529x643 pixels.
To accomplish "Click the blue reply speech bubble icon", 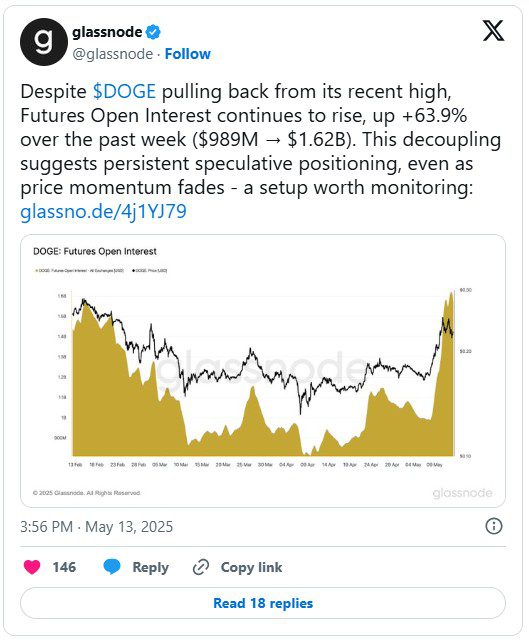I will (x=112, y=567).
